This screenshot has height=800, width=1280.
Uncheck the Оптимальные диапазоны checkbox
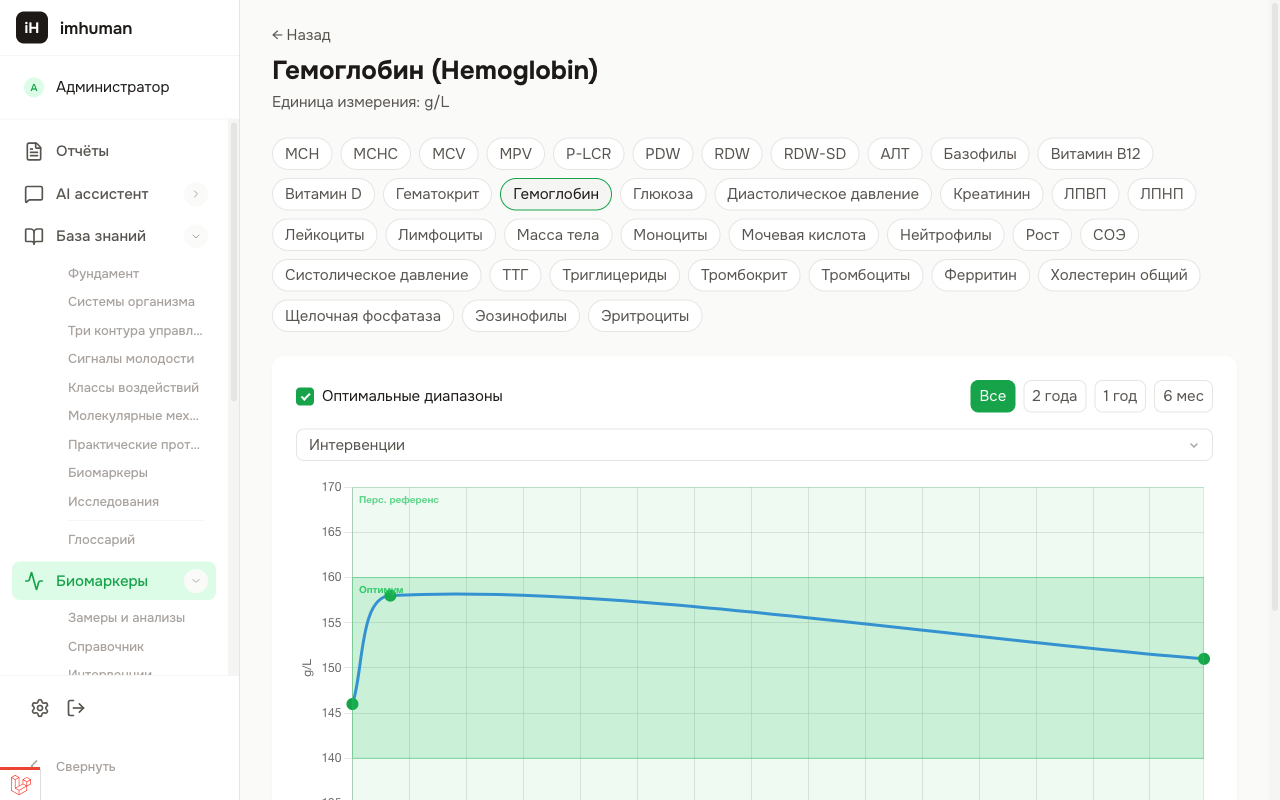[x=305, y=396]
